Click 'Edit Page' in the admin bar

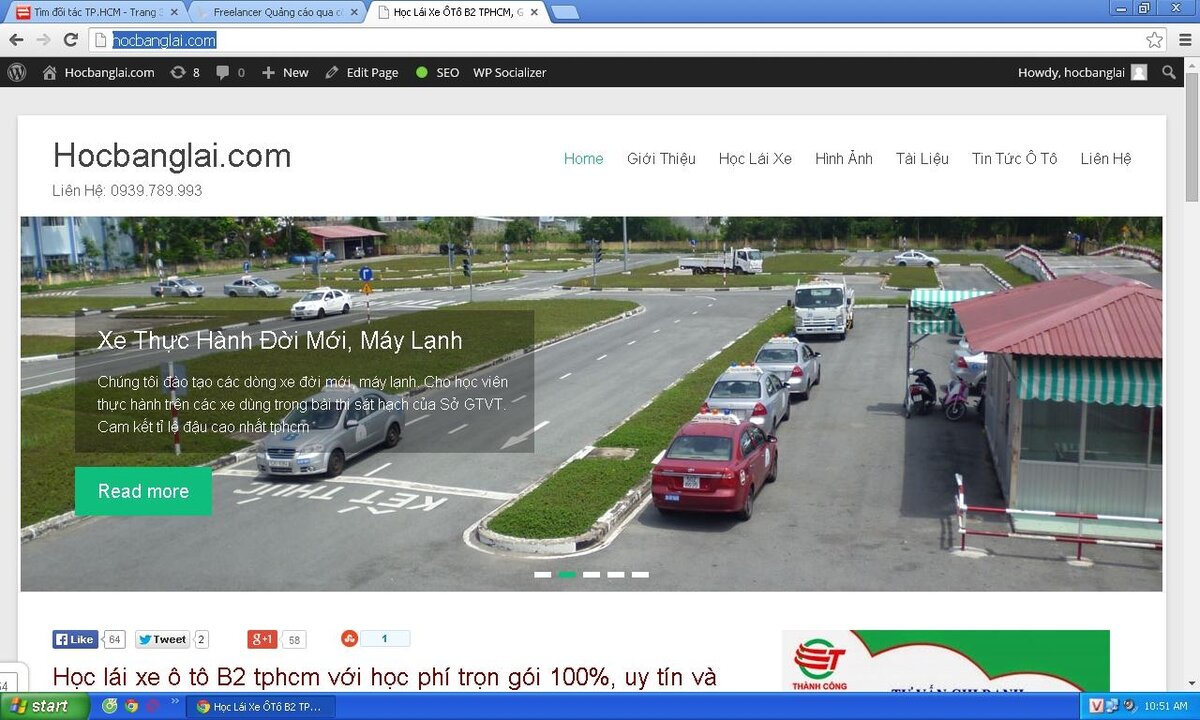pos(361,72)
